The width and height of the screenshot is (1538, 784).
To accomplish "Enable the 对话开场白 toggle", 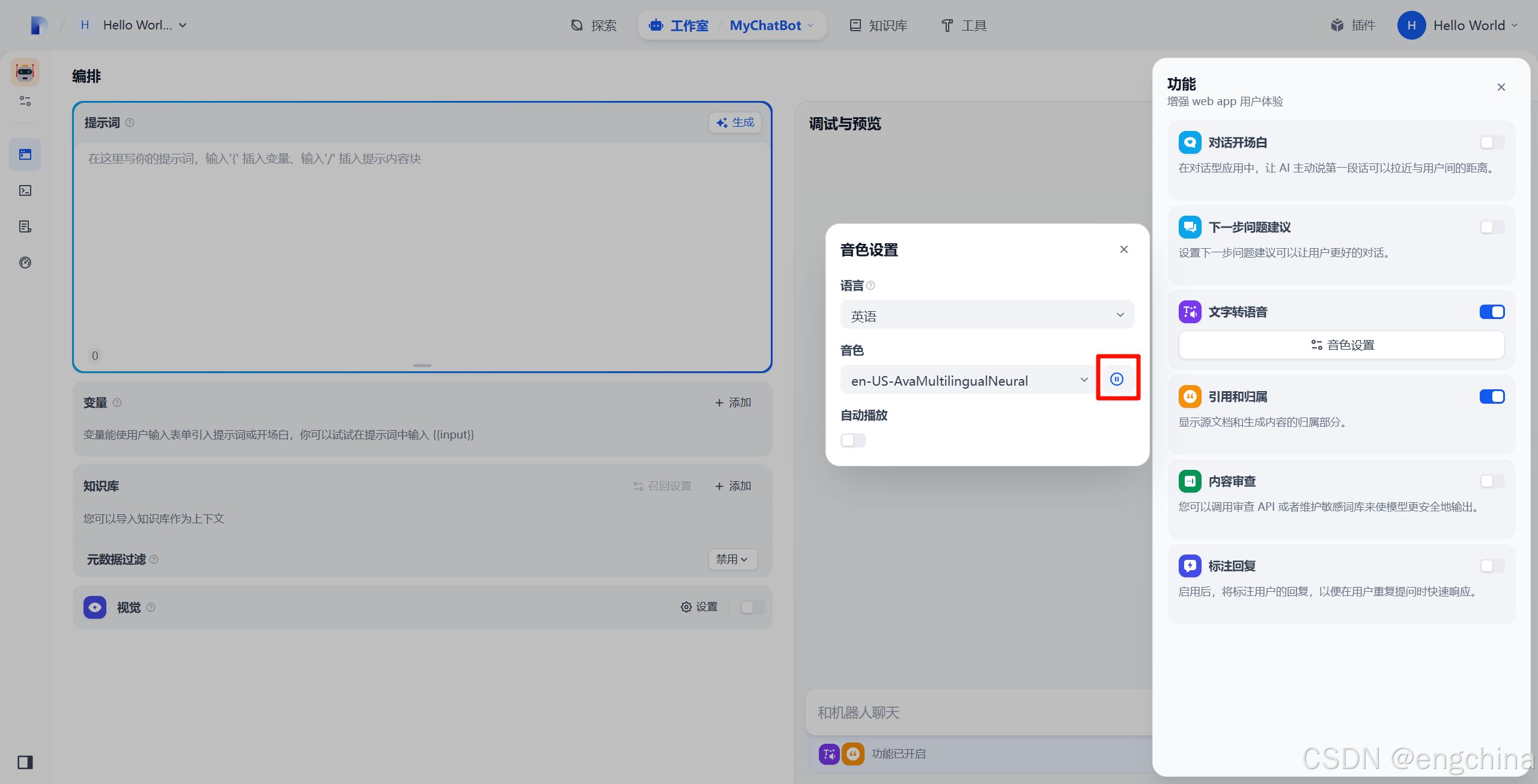I will pos(1492,142).
